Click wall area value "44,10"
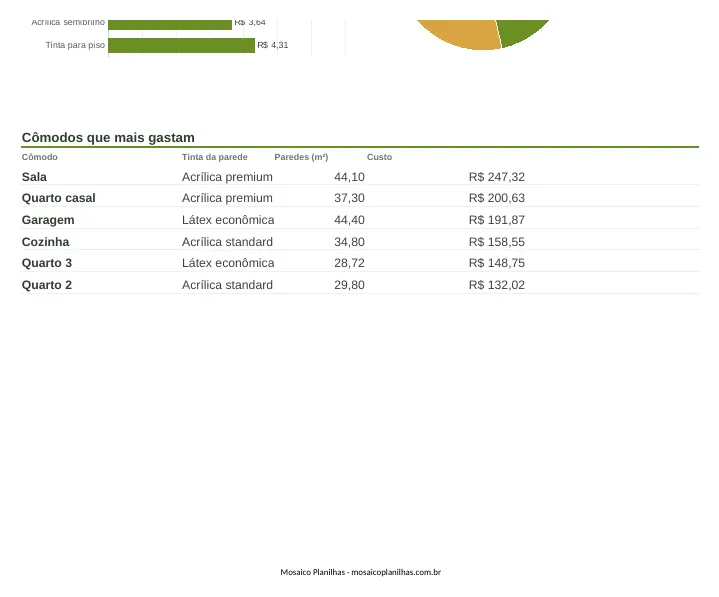 click(x=349, y=177)
